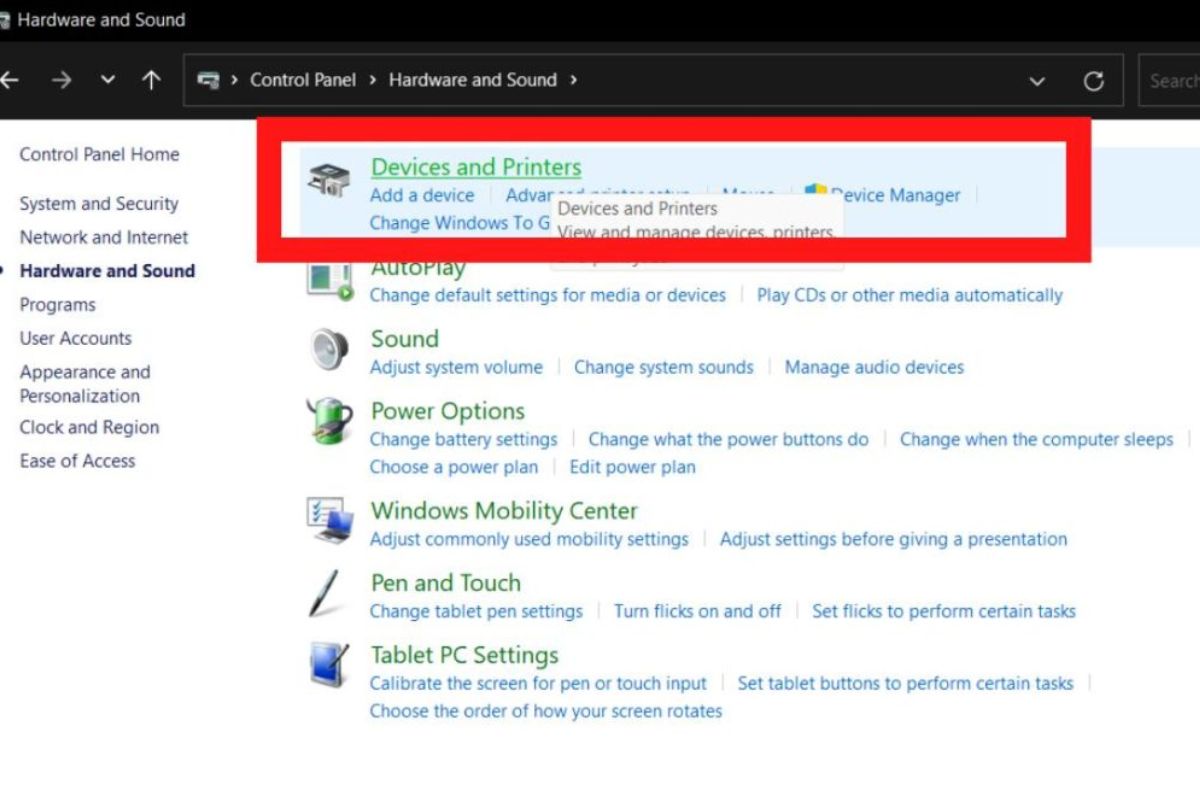The image size is (1200, 800).
Task: Click the Devices and Printers category icon
Action: (328, 180)
